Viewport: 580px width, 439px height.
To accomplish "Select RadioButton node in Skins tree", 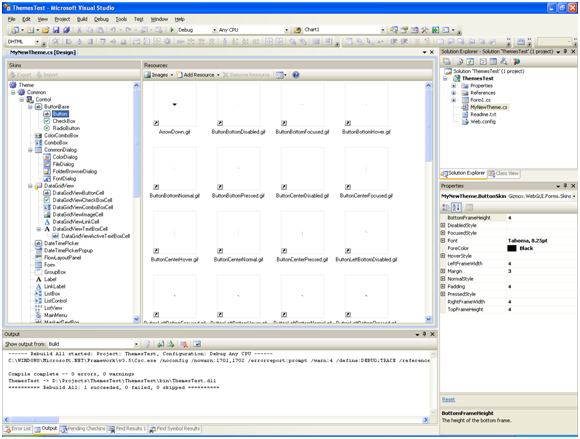I will (x=66, y=128).
